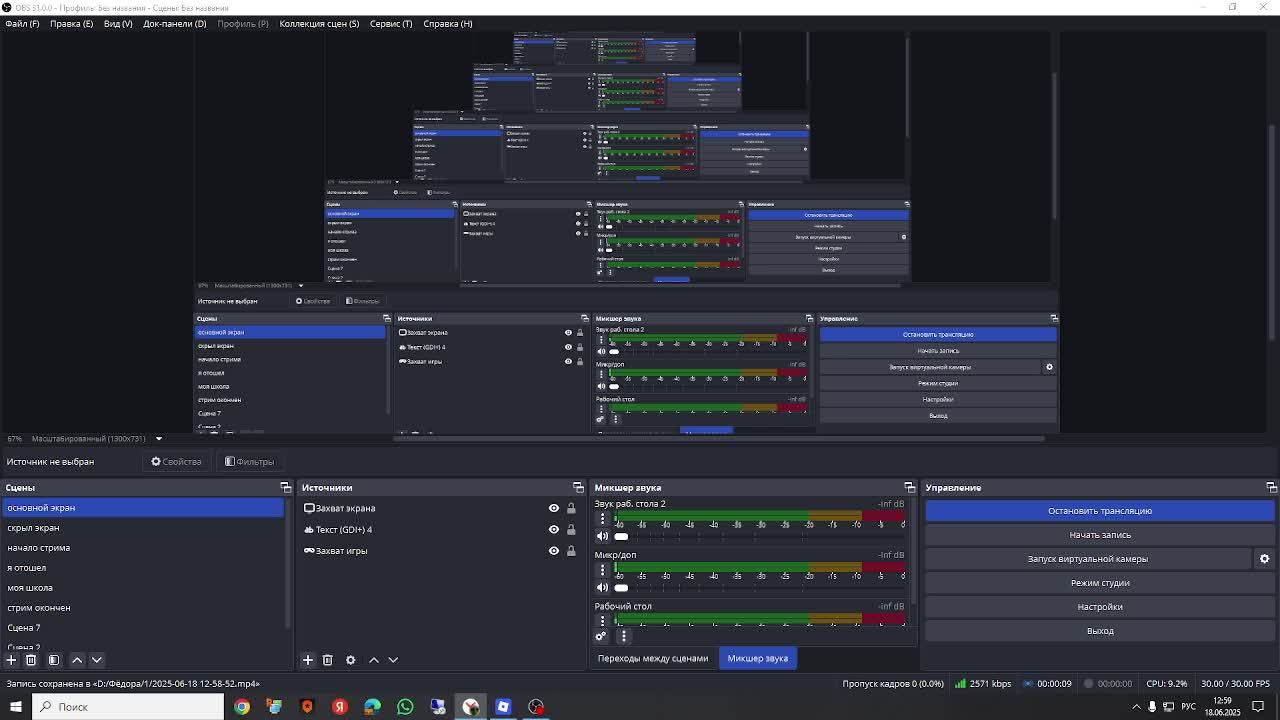The width and height of the screenshot is (1280, 720).
Task: Switch to the Переходы между сценами tab
Action: click(653, 658)
